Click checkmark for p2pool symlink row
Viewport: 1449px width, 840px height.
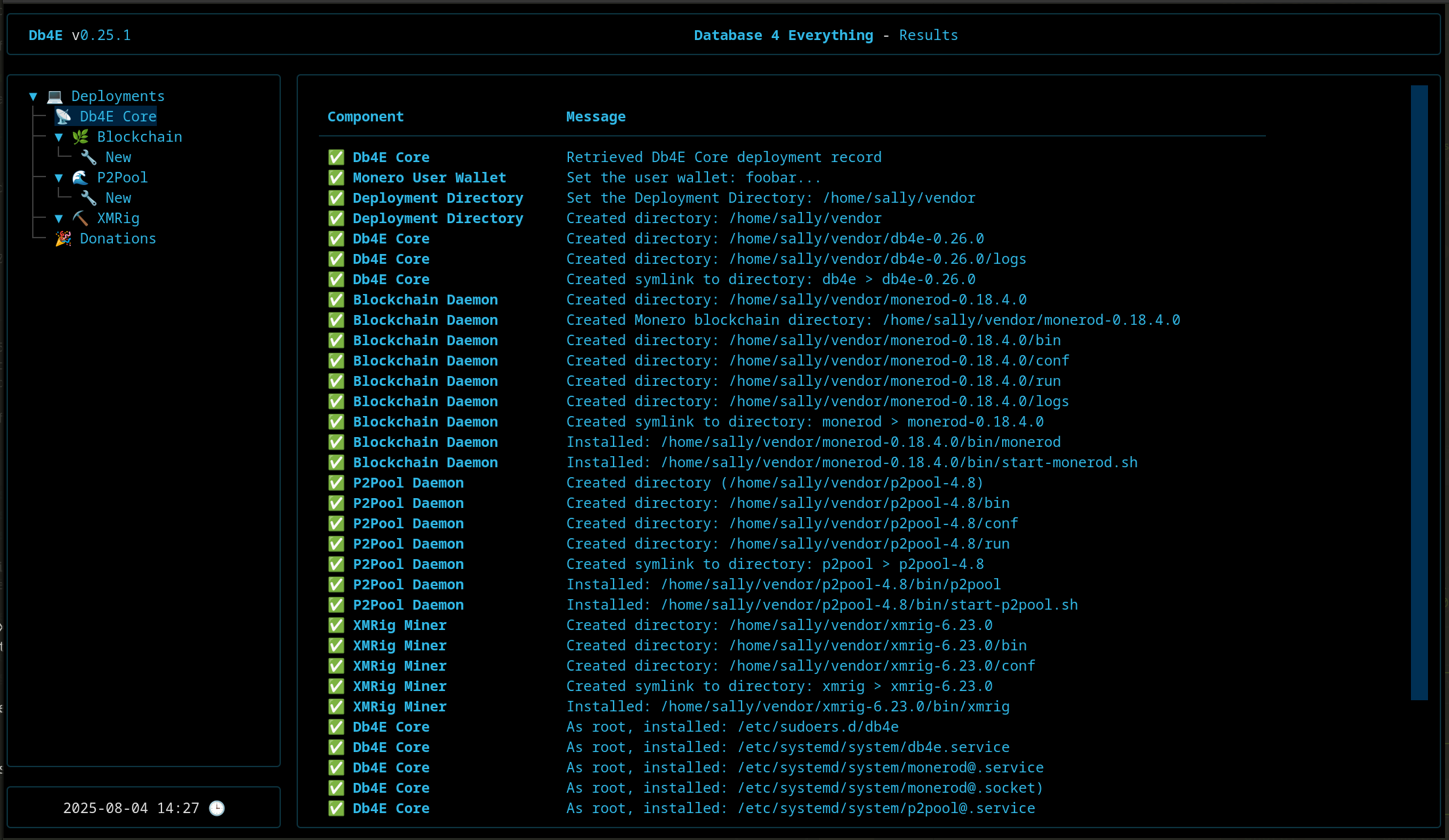click(x=336, y=564)
